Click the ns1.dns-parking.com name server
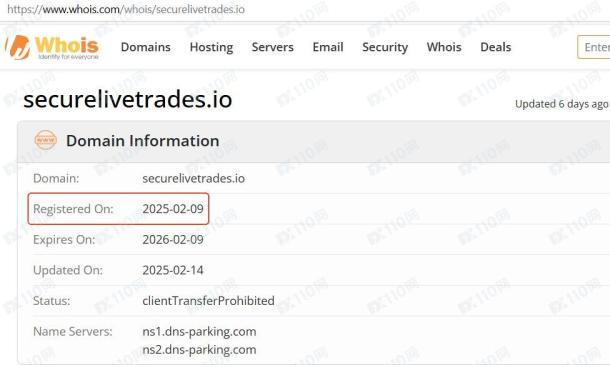Viewport: 610px width, 365px height. (199, 332)
